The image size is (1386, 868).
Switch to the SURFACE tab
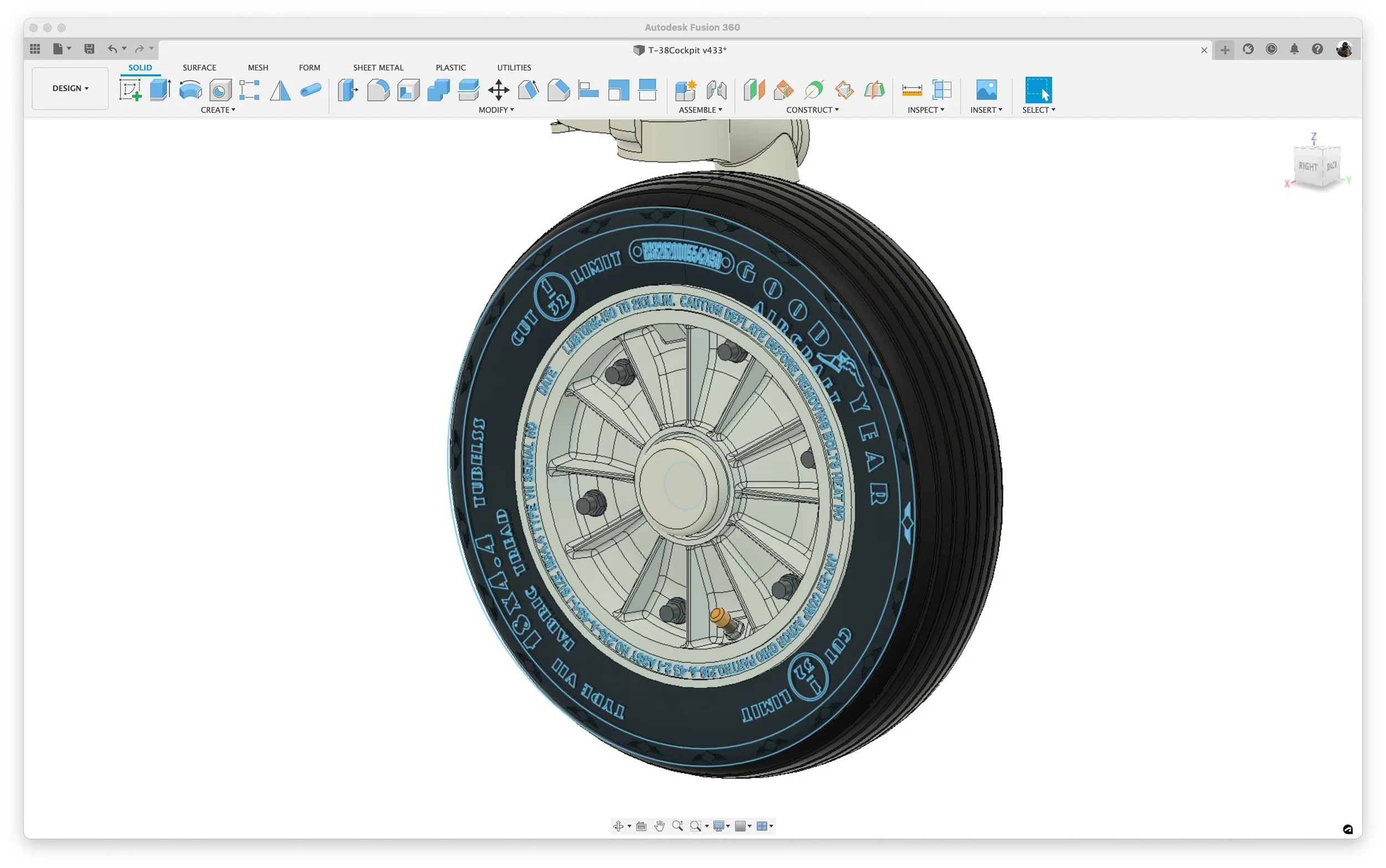click(199, 68)
